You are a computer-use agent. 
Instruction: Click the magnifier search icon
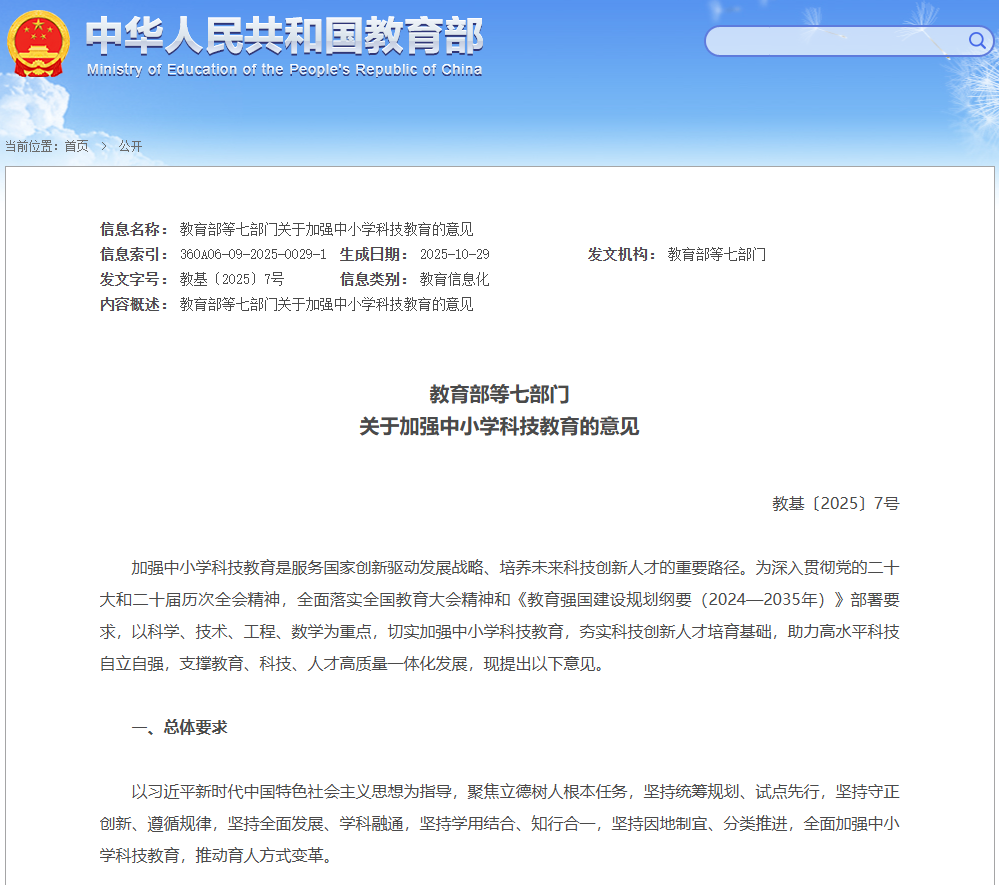point(976,41)
